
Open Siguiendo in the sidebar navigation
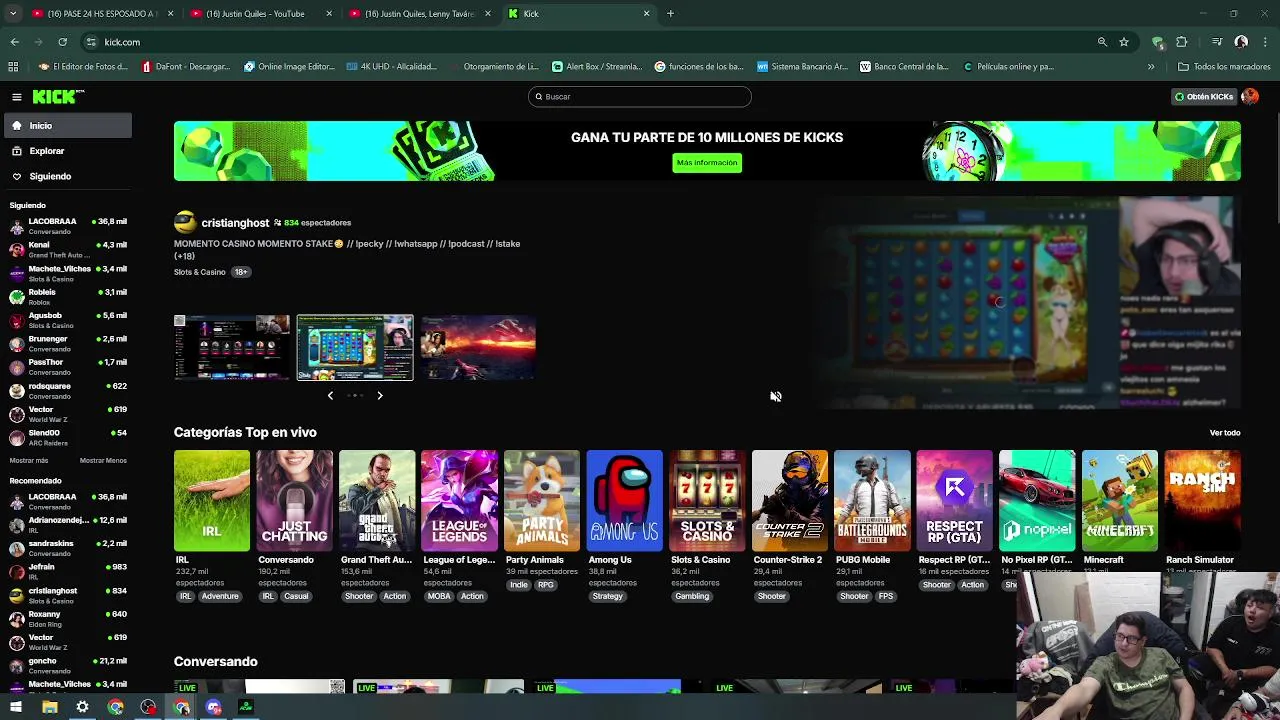(66, 176)
